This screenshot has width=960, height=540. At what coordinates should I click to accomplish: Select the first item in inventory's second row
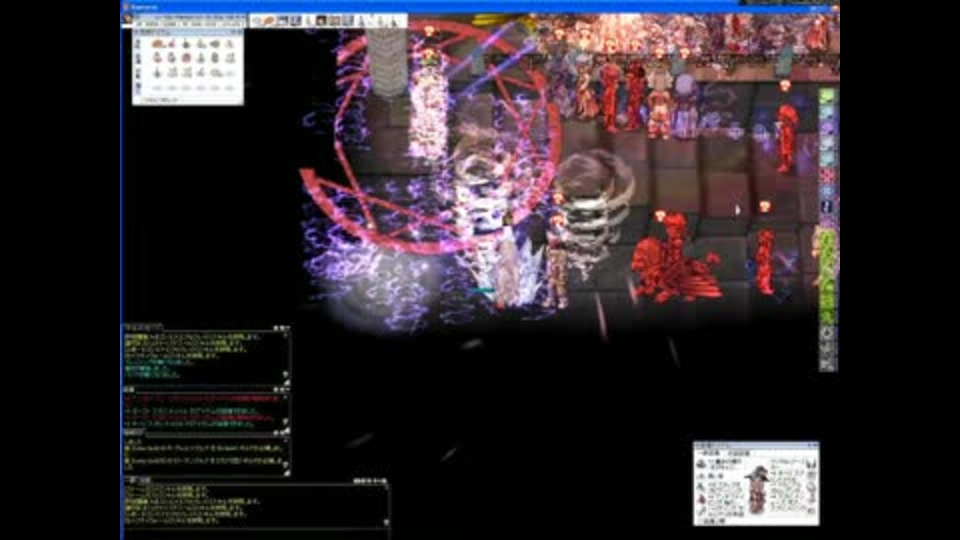click(157, 58)
